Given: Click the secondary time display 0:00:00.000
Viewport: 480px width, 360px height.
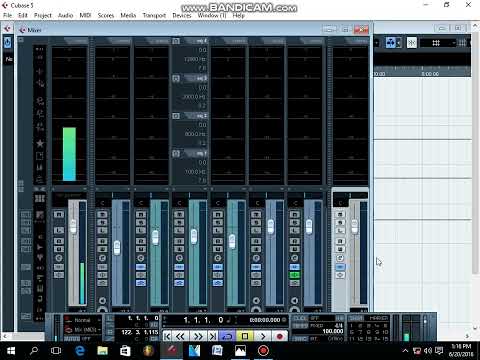Looking at the screenshot, I should pos(265,320).
